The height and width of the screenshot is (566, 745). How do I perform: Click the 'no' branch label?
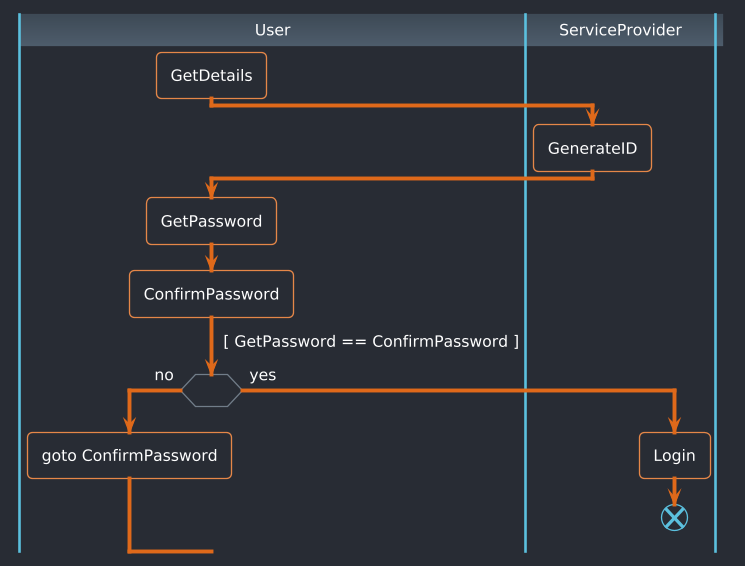tap(164, 375)
